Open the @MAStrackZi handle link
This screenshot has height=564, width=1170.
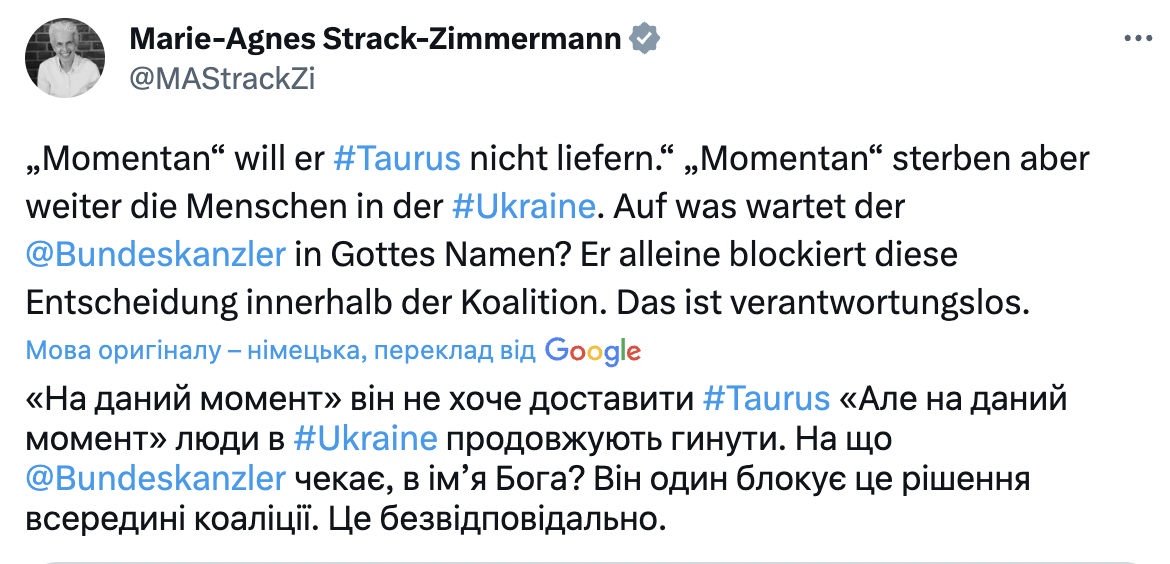(x=222, y=78)
